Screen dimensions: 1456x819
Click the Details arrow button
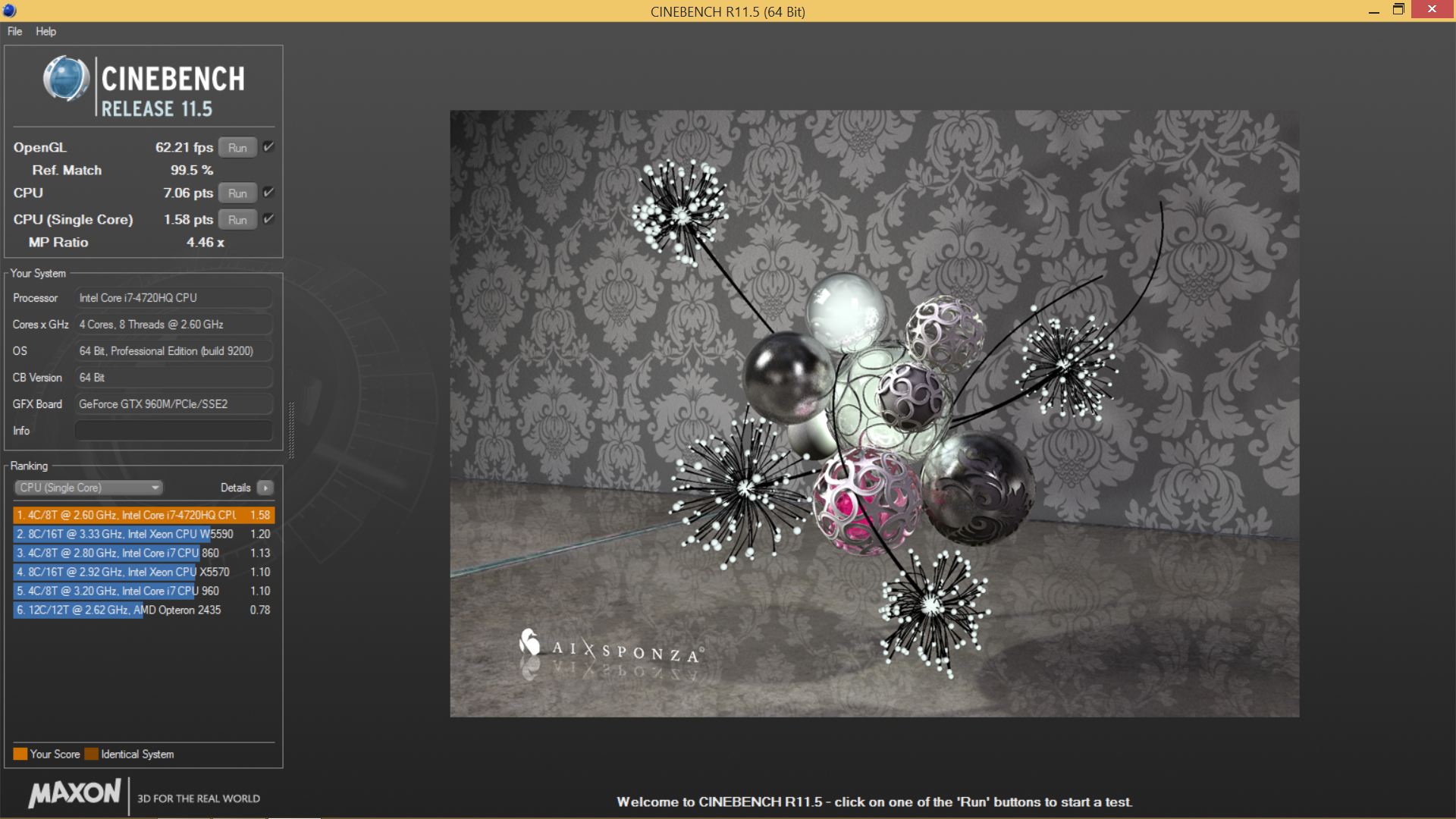tap(265, 488)
